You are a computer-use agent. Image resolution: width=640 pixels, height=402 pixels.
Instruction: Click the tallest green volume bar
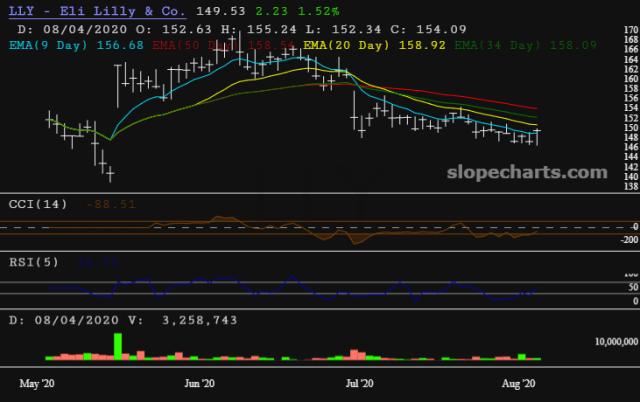click(118, 345)
